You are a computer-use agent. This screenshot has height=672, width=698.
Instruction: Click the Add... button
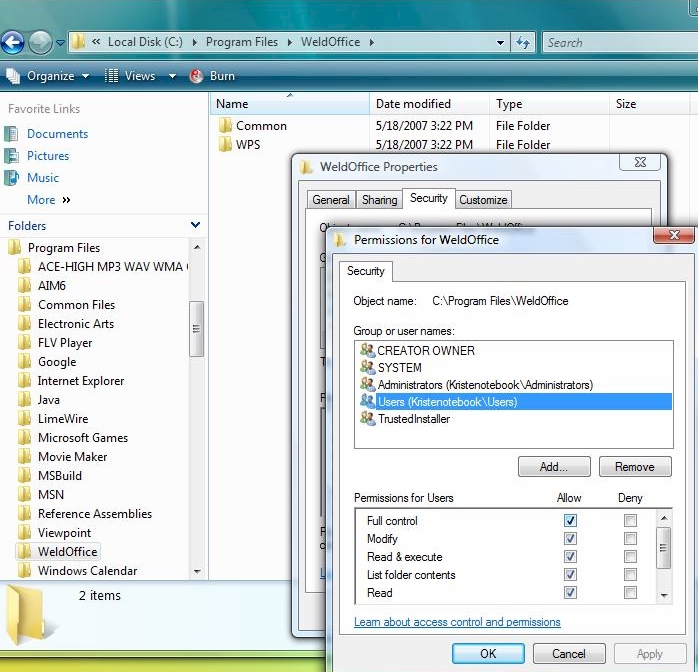coord(554,467)
